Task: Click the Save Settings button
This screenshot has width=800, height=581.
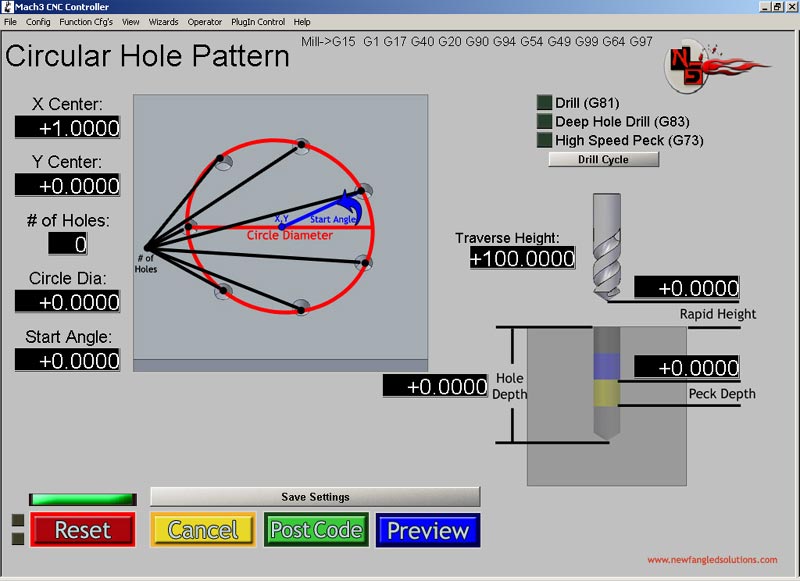Action: tap(315, 497)
